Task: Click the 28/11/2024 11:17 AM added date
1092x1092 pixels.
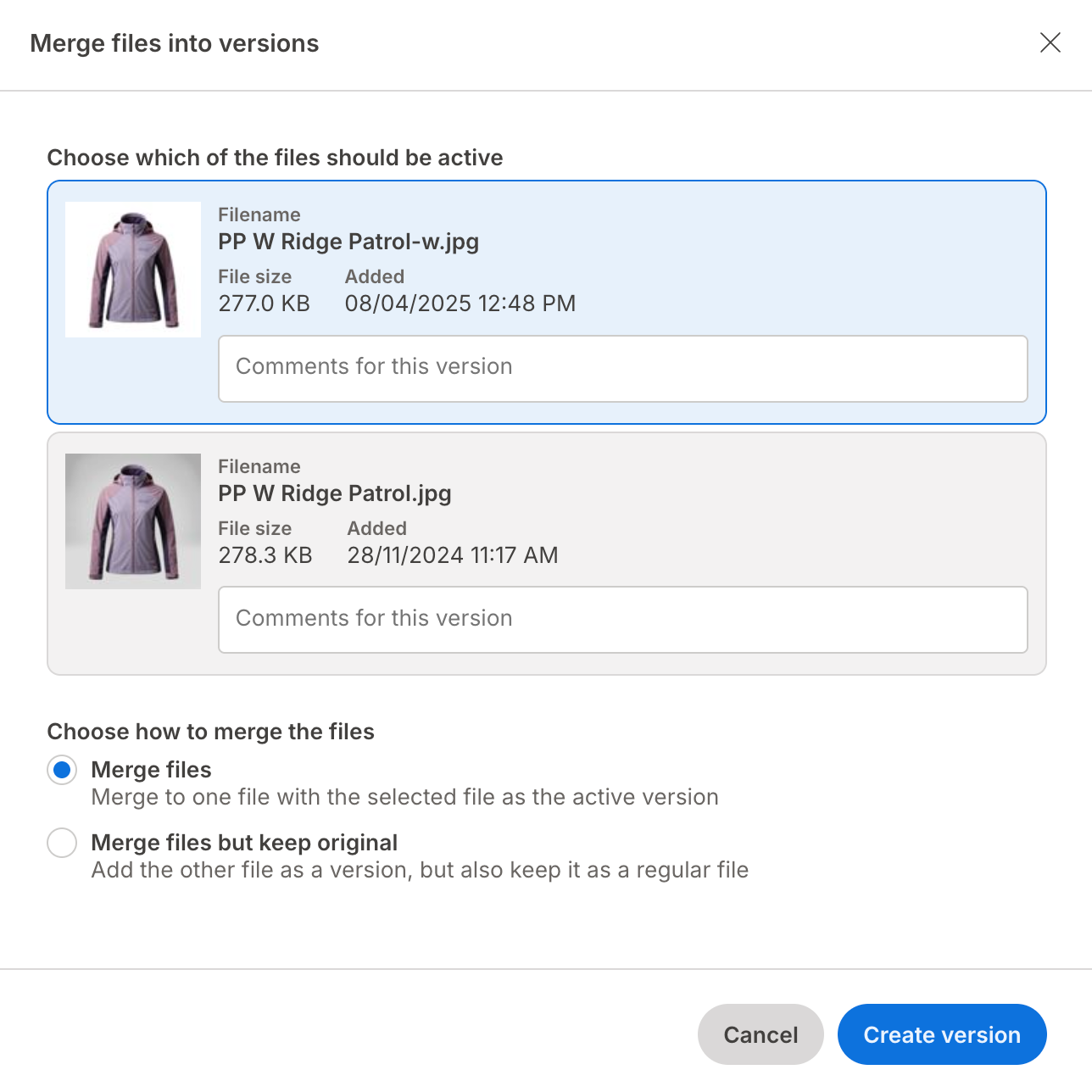Action: [x=452, y=555]
